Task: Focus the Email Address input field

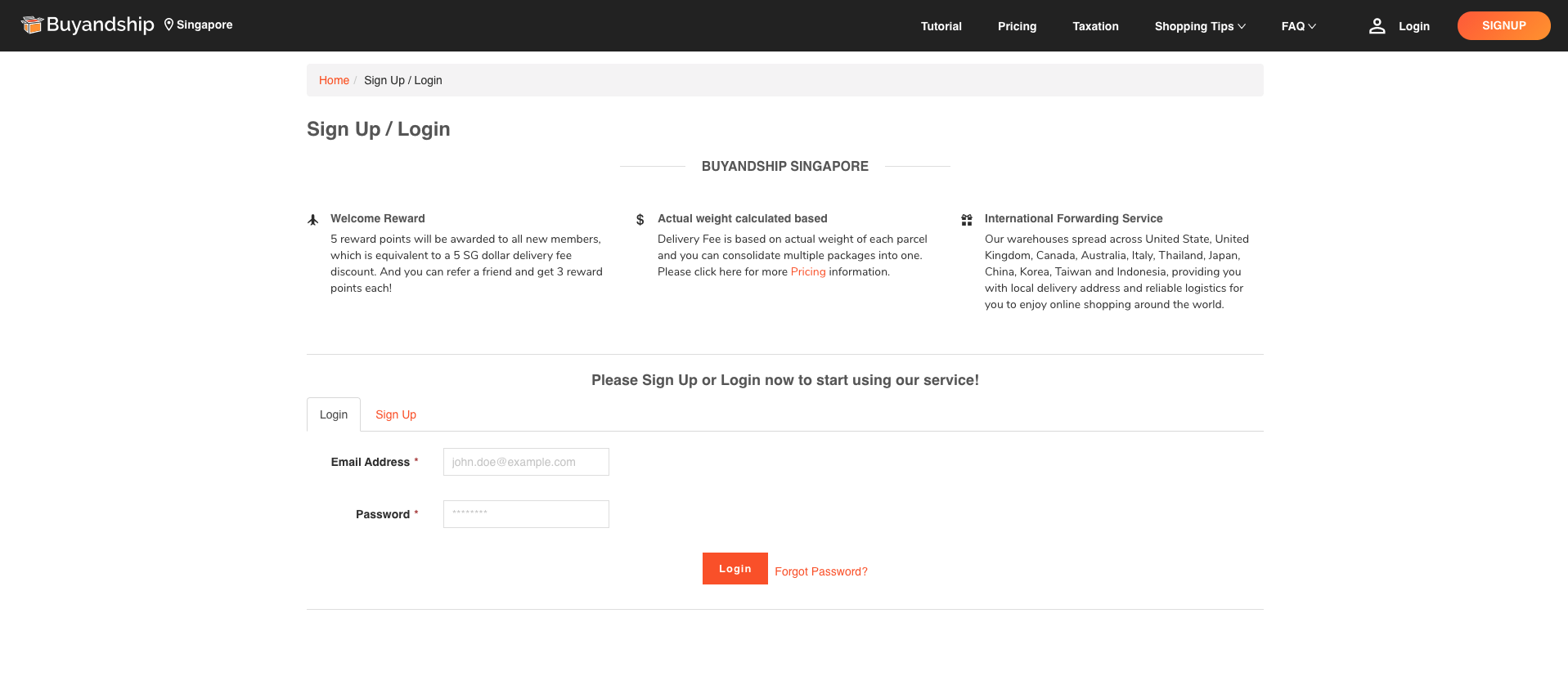Action: coord(526,462)
